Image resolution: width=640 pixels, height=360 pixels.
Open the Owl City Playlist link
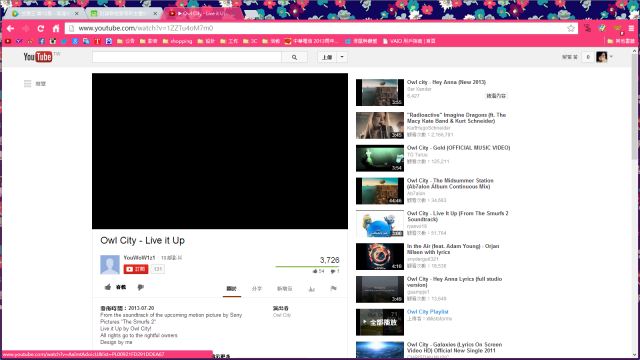pos(427,312)
